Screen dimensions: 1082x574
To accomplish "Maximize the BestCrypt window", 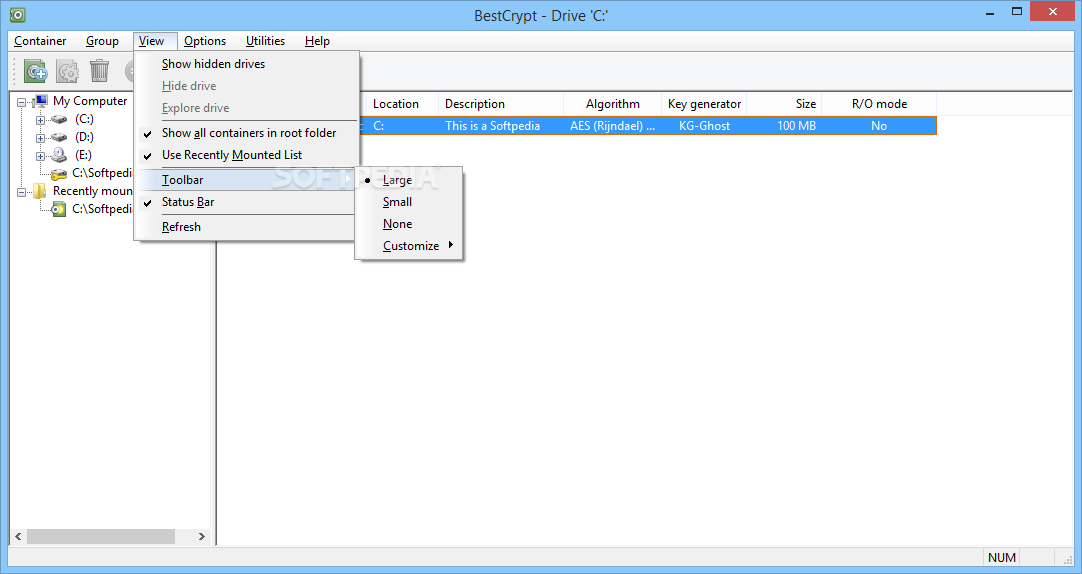I will coord(1016,11).
